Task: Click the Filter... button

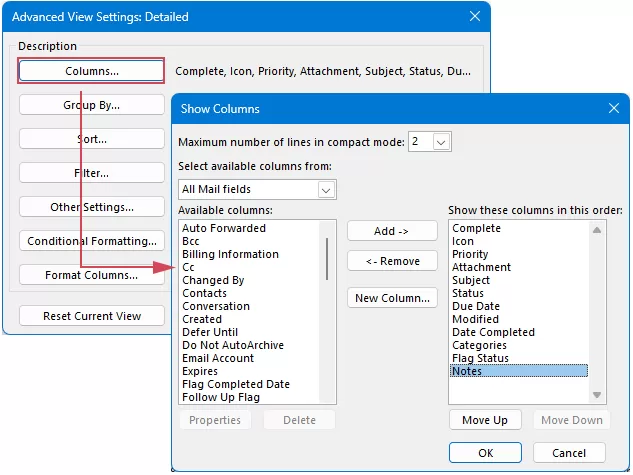Action: [92, 173]
